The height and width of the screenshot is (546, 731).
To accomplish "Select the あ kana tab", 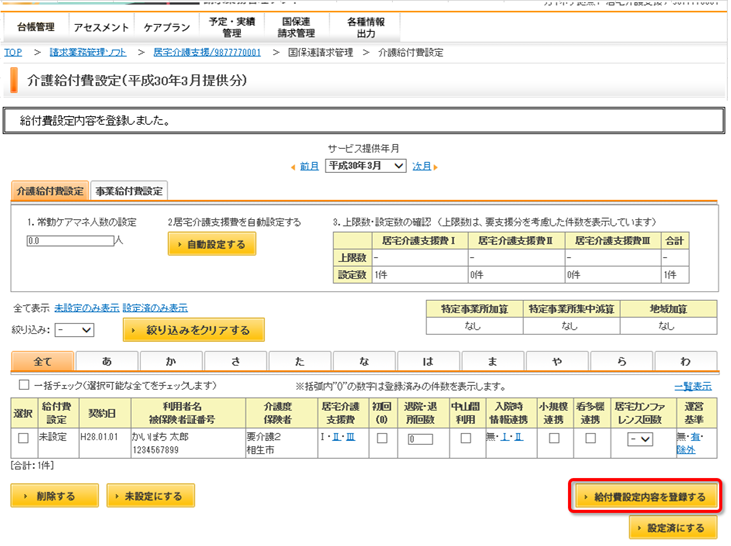I will (107, 361).
